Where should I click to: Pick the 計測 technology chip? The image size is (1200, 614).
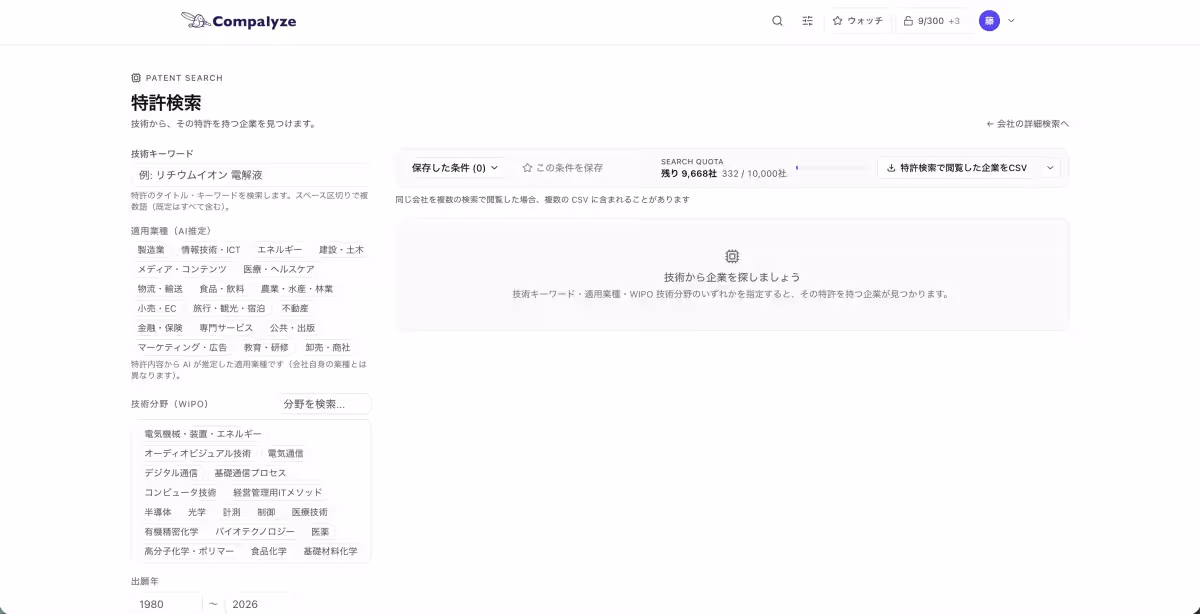231,512
